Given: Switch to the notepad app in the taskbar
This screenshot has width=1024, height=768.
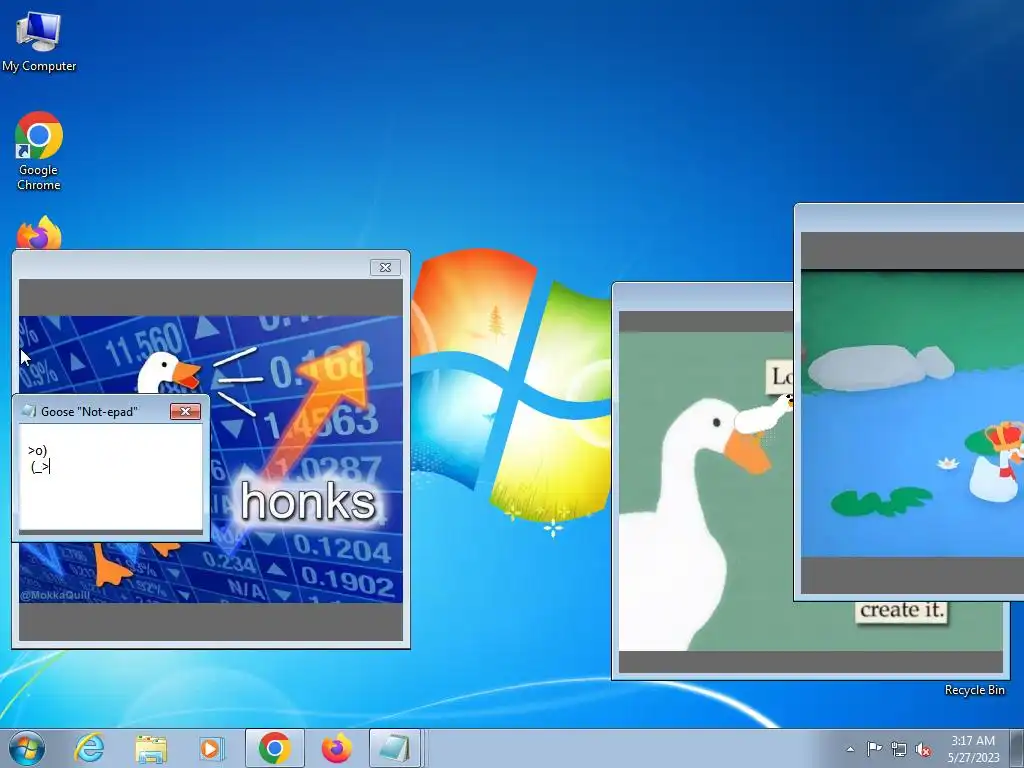Looking at the screenshot, I should pyautogui.click(x=394, y=748).
